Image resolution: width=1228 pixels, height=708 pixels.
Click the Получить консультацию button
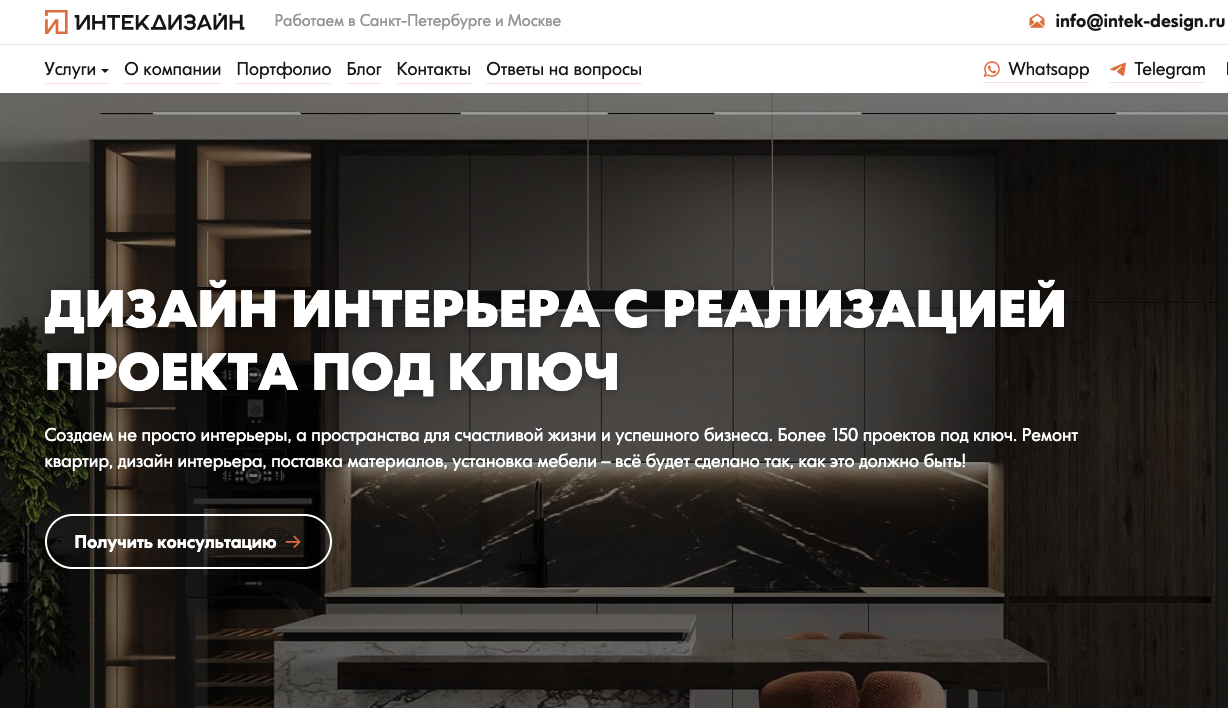coord(188,542)
